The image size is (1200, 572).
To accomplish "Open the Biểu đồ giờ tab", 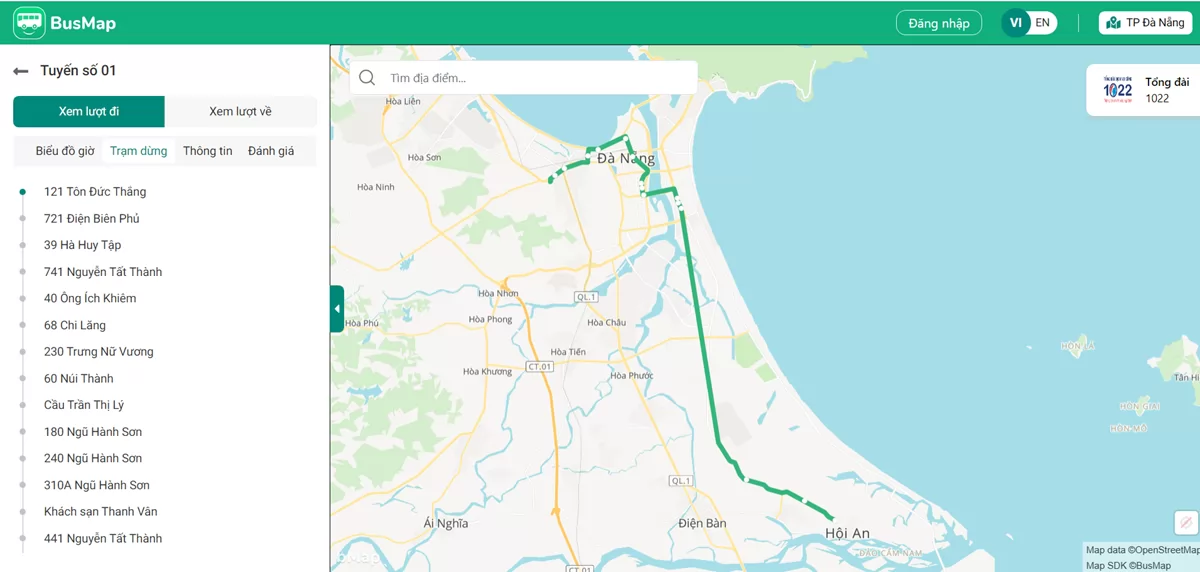I will tap(65, 151).
